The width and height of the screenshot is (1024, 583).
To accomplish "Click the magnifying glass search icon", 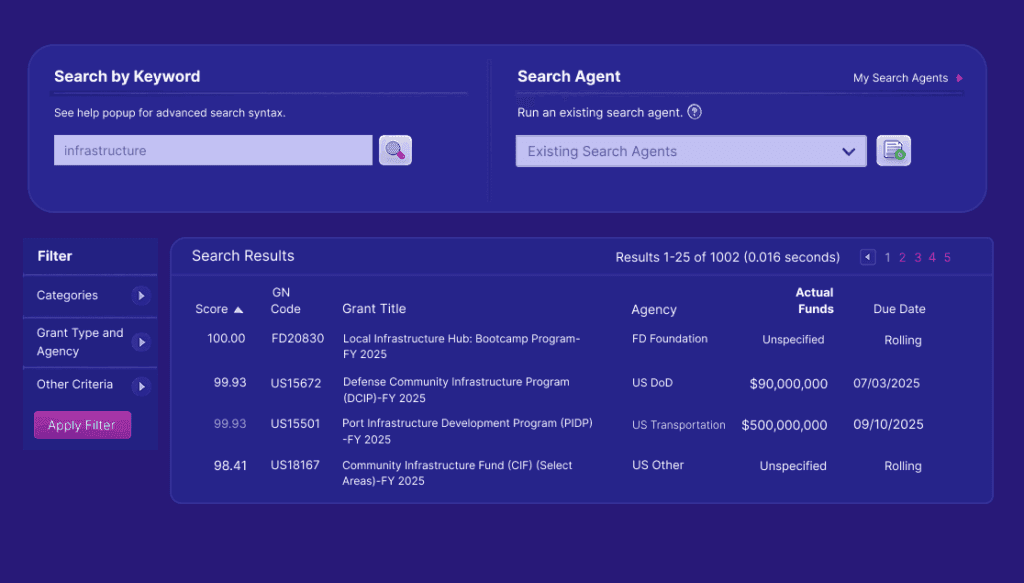I will 395,151.
